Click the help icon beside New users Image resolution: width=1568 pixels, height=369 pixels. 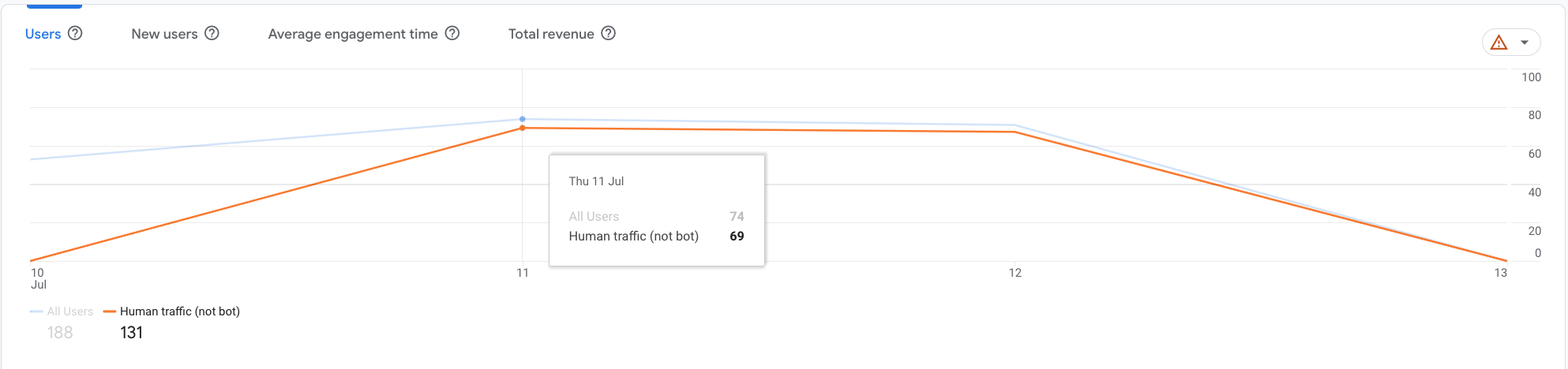(x=212, y=33)
